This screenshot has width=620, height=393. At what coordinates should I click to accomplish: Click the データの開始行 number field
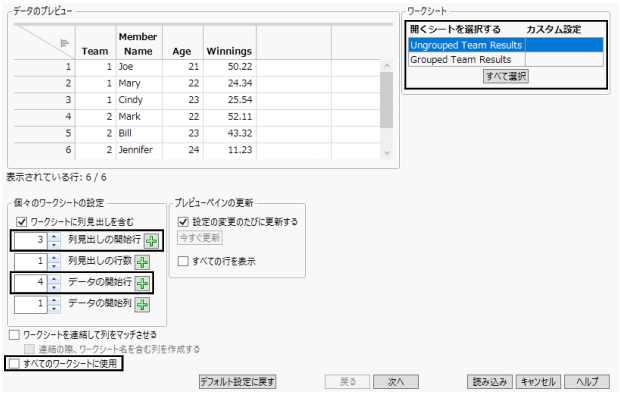(31, 283)
